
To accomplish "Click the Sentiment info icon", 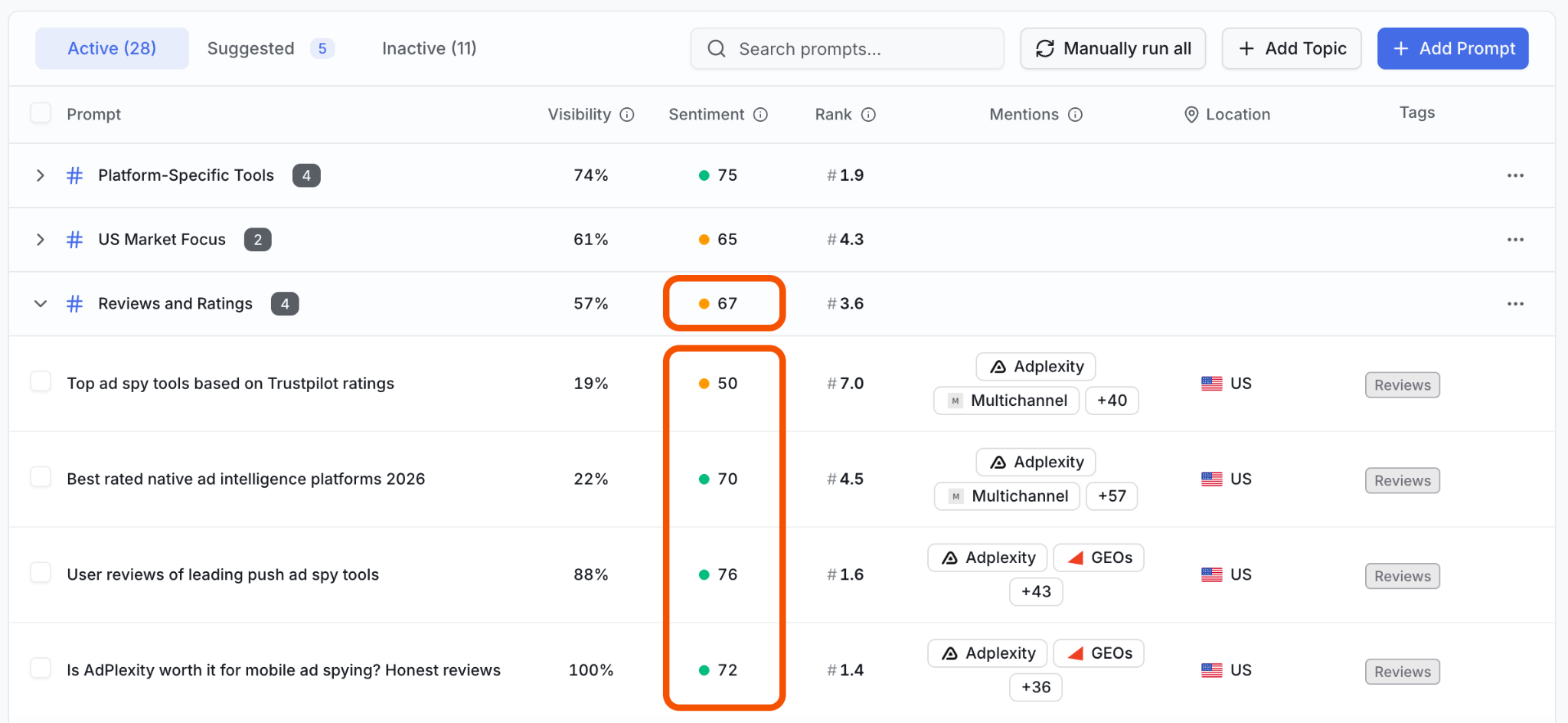I will (x=760, y=115).
